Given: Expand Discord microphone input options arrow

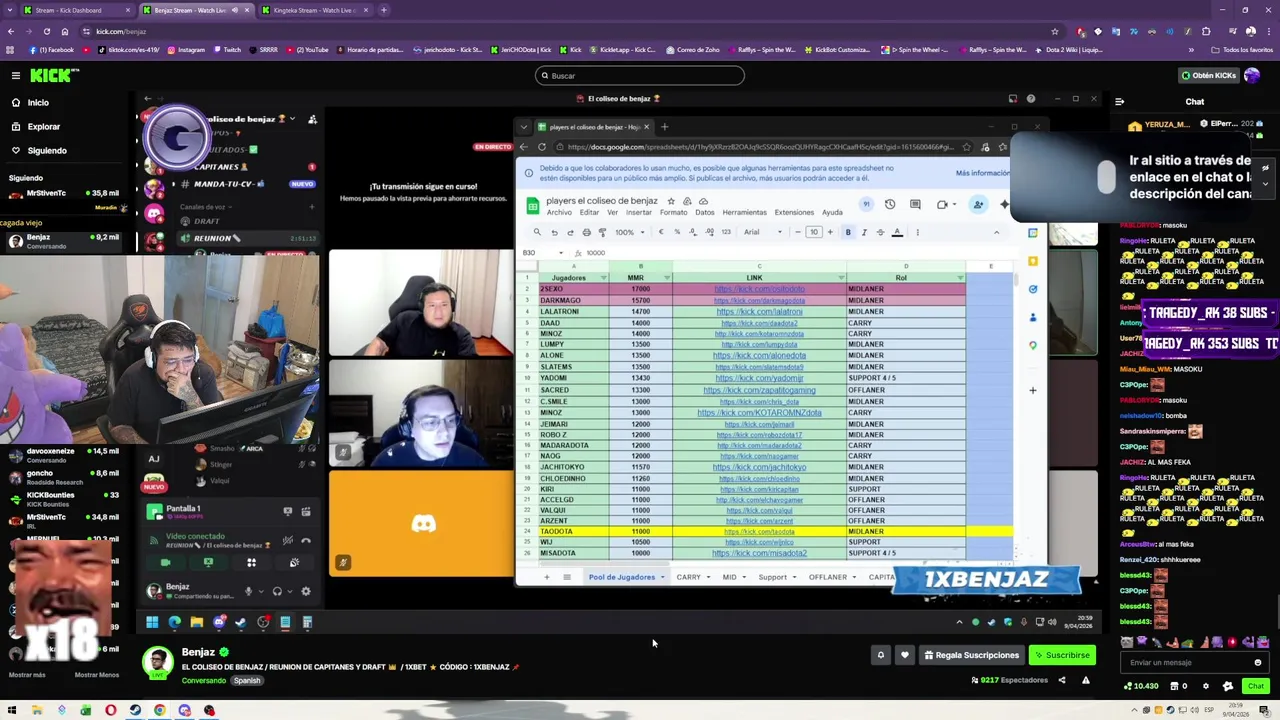Looking at the screenshot, I should (x=261, y=591).
